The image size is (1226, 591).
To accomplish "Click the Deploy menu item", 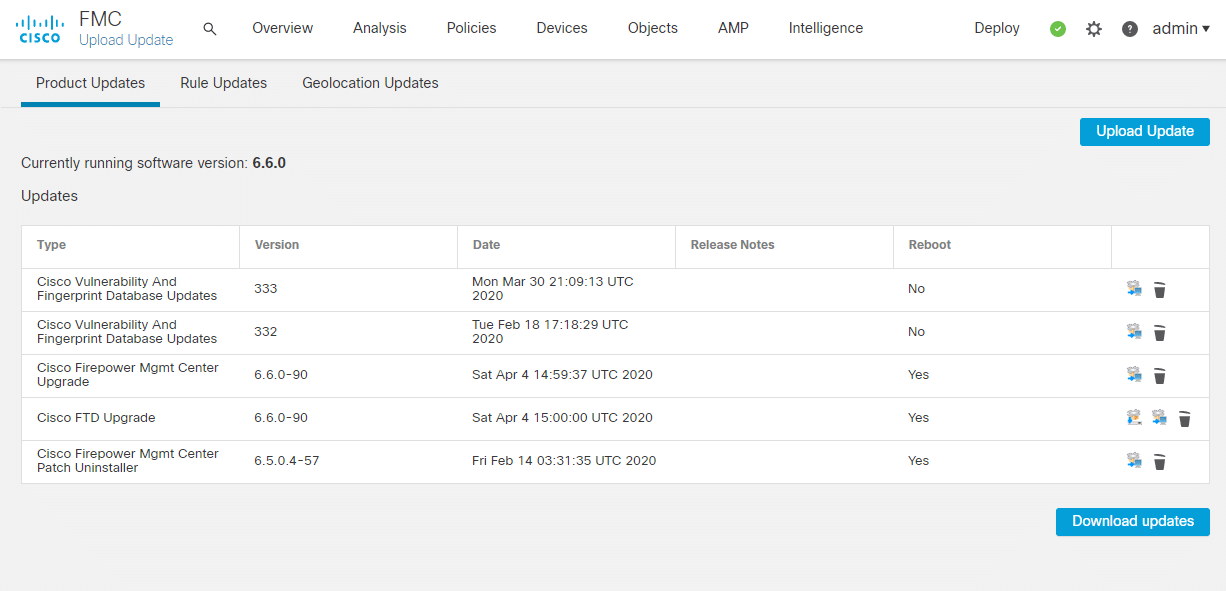I will 997,28.
